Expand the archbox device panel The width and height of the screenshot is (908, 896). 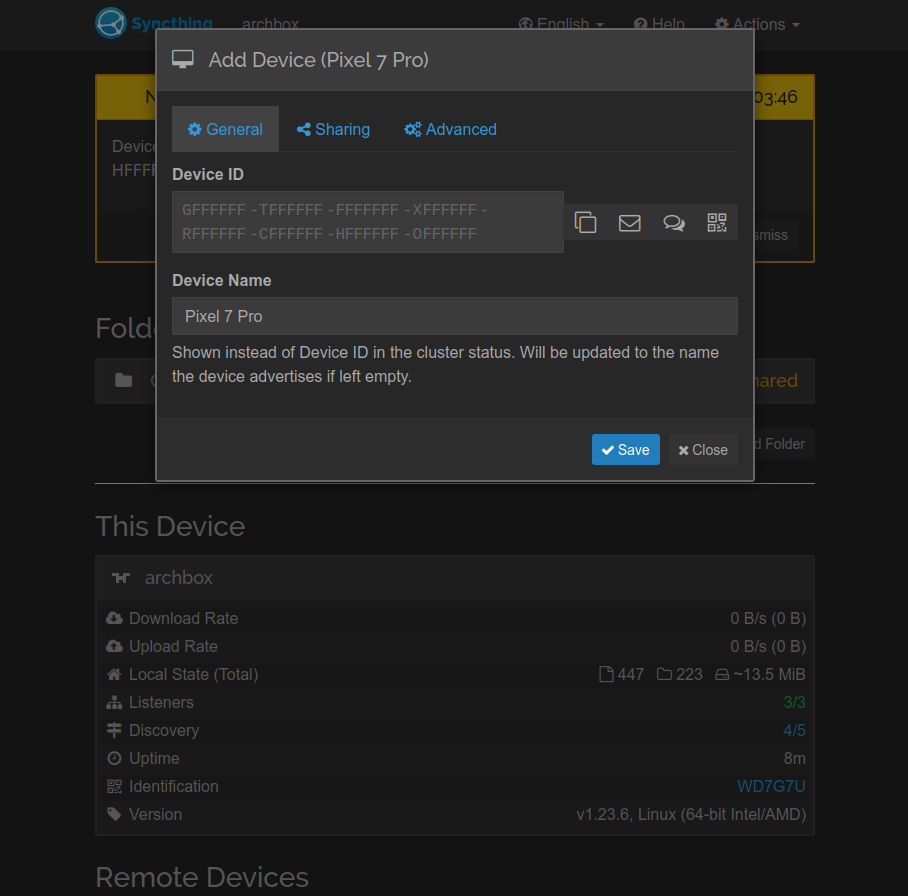179,578
